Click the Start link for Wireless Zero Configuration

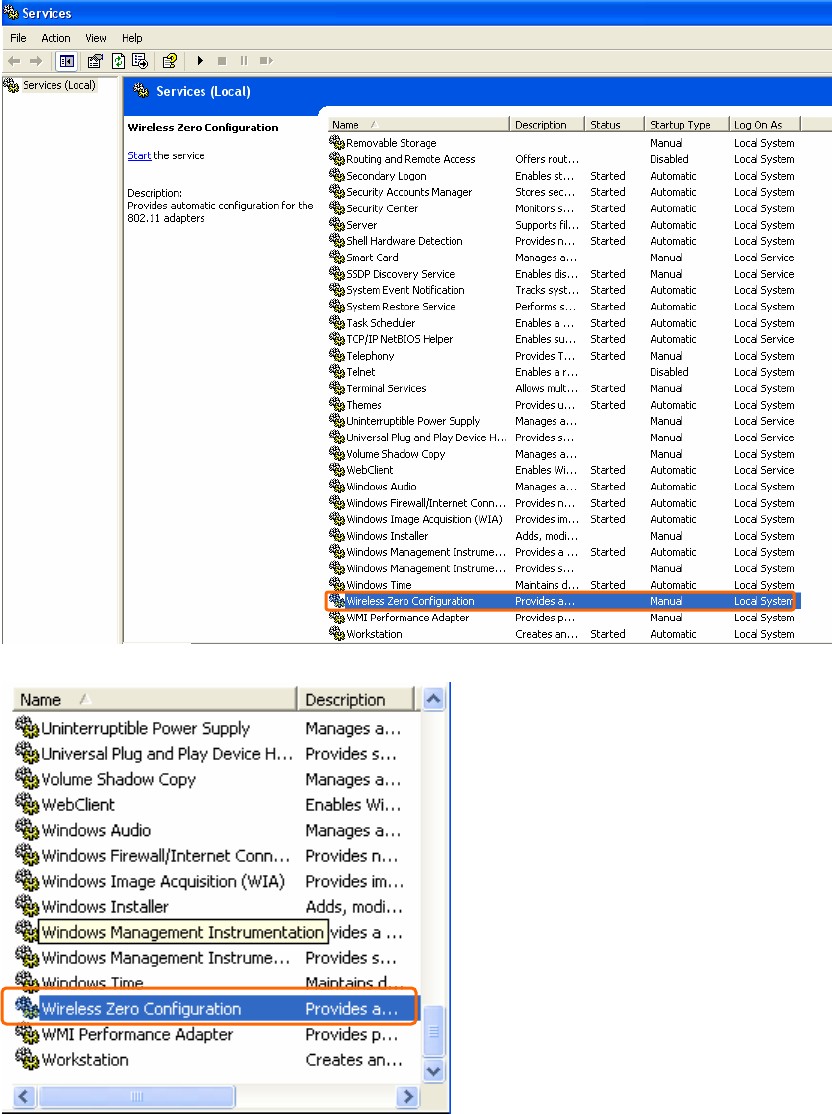point(139,156)
